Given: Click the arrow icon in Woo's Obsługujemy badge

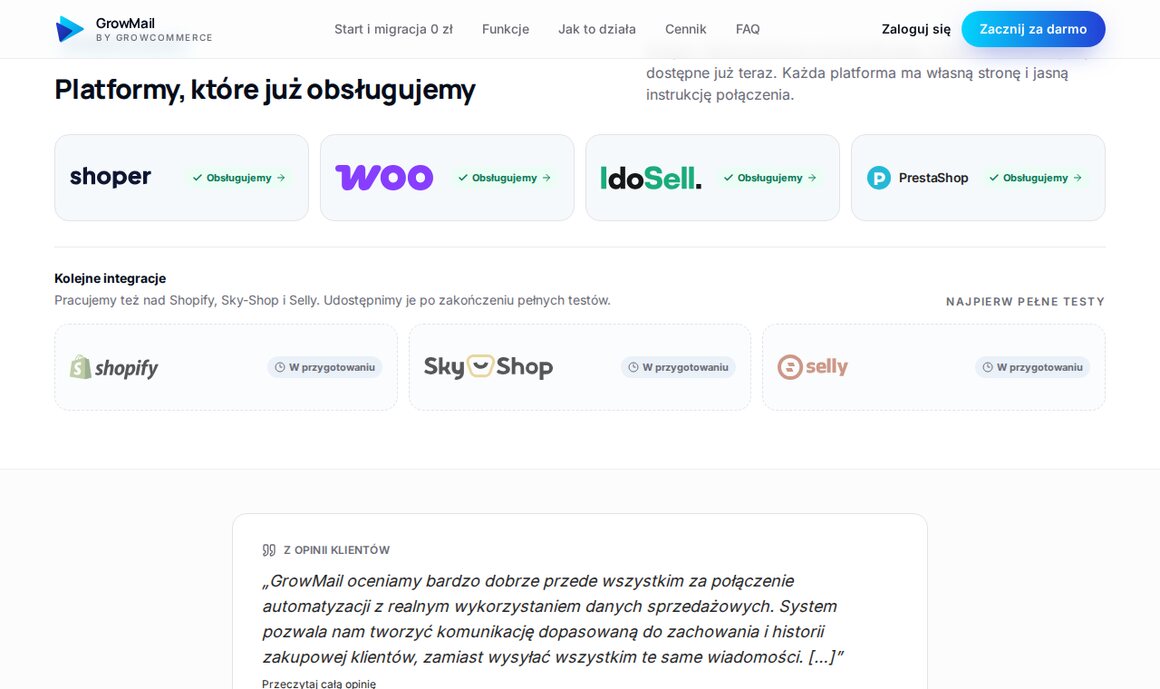Looking at the screenshot, I should click(x=547, y=178).
